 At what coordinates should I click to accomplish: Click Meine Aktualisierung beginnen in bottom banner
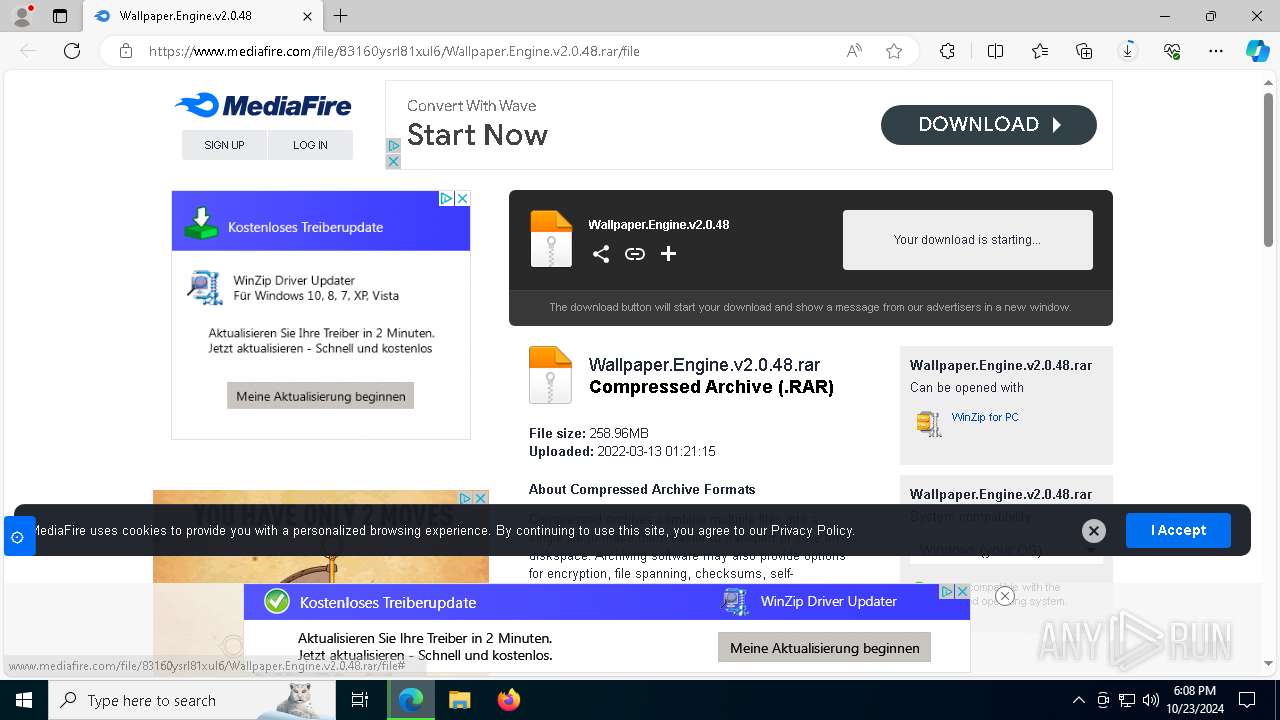tap(824, 648)
